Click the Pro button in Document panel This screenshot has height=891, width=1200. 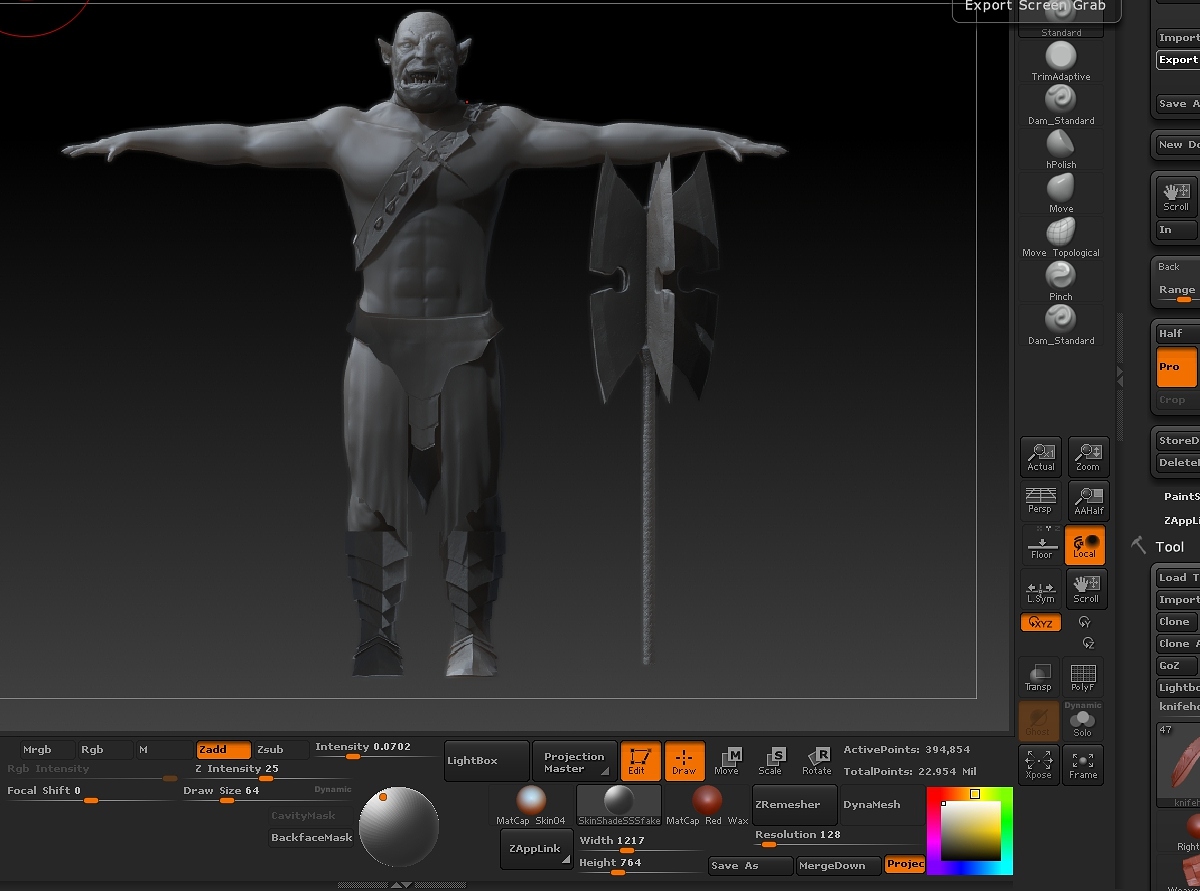pyautogui.click(x=1177, y=367)
